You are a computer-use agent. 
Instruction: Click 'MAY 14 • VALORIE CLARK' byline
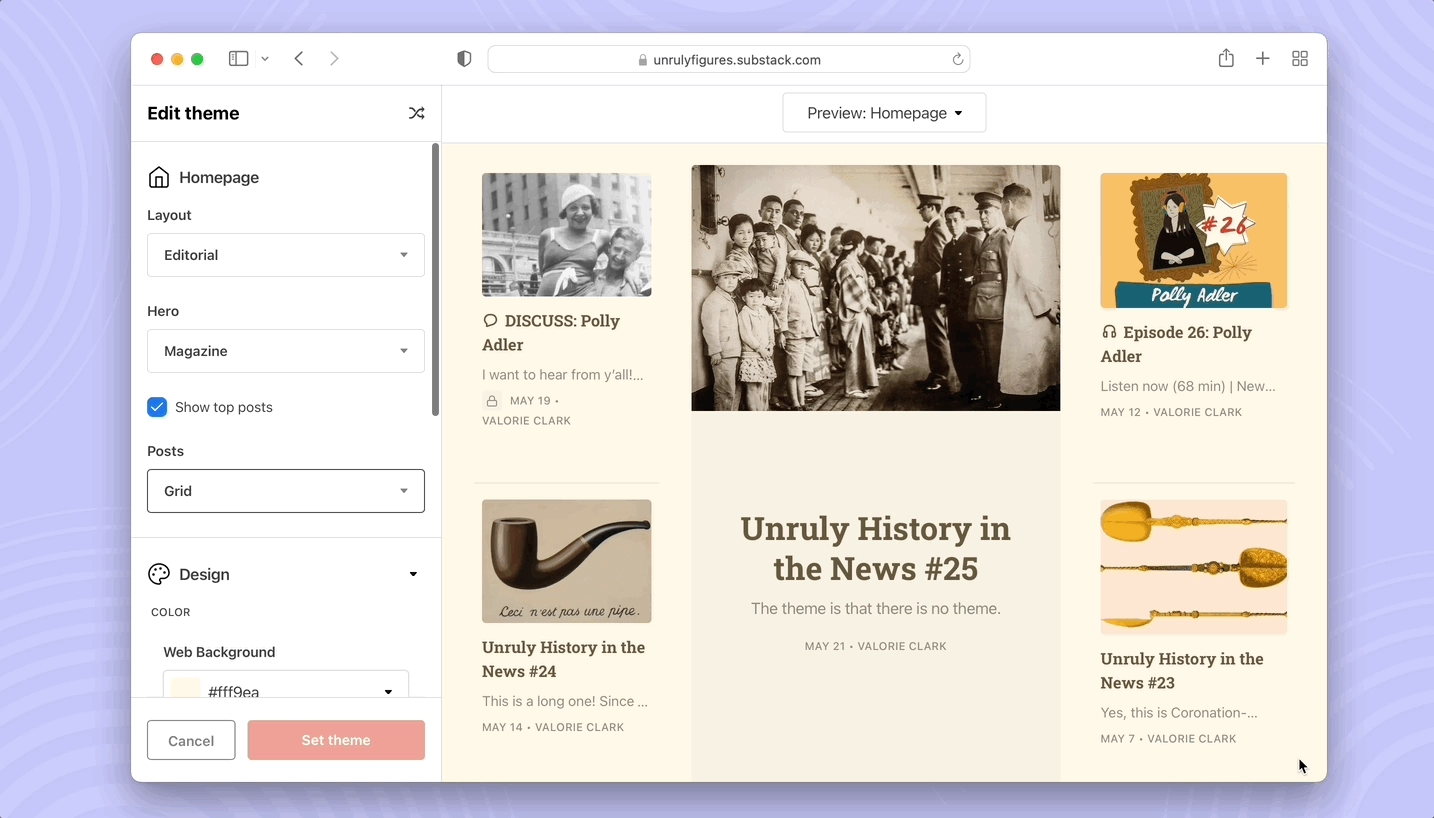[553, 727]
